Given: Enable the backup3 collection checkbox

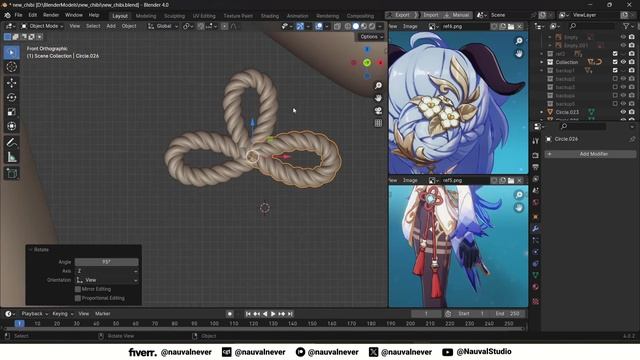Looking at the screenshot, I should [615, 87].
